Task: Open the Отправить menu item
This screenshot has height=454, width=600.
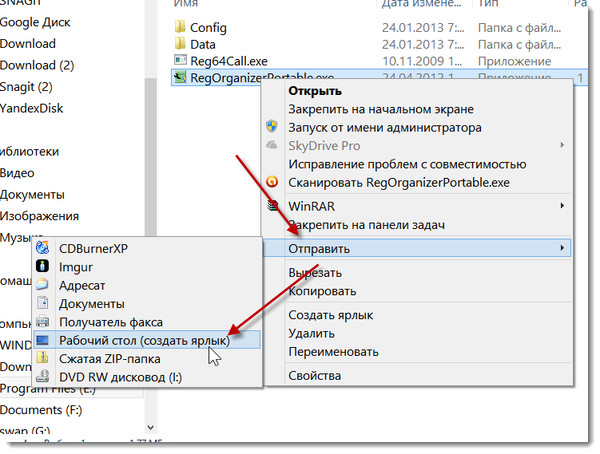Action: [417, 248]
